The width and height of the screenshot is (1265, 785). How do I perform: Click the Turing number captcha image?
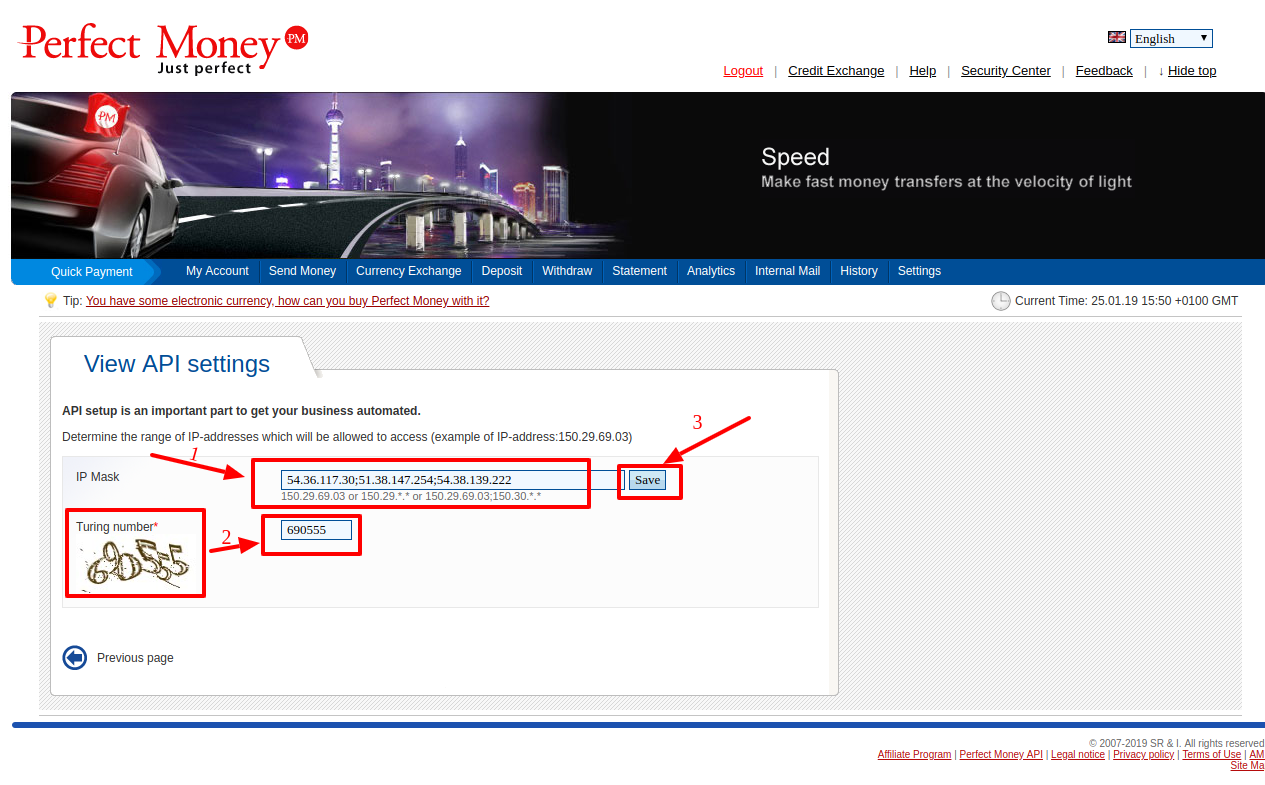pyautogui.click(x=137, y=567)
